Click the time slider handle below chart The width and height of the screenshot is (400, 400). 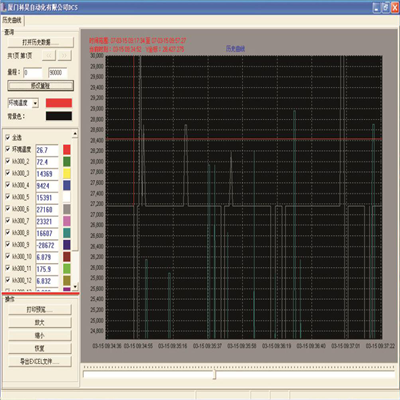(x=215, y=374)
